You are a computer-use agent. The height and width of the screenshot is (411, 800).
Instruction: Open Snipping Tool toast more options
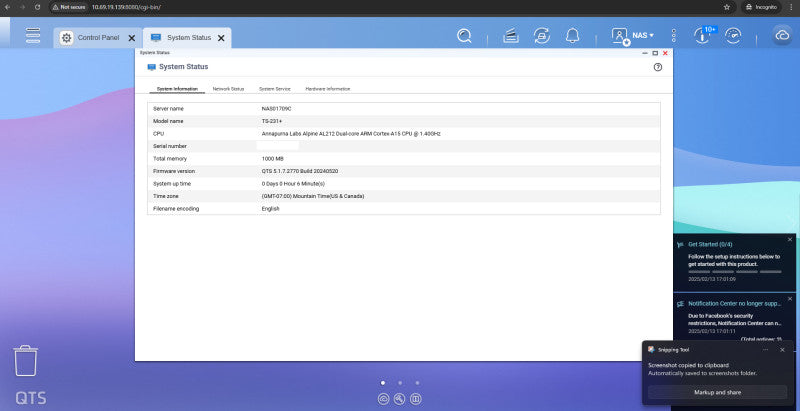(765, 350)
